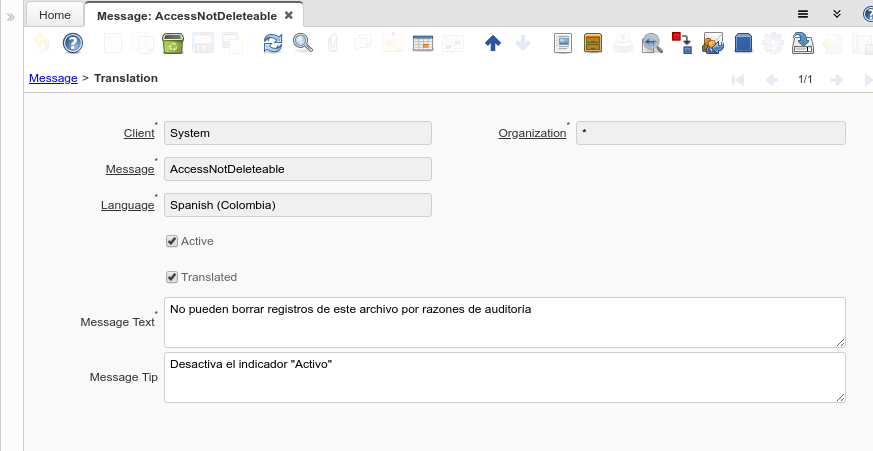Go to the parent record with the up arrow
Viewport: 873px width, 451px height.
point(492,43)
